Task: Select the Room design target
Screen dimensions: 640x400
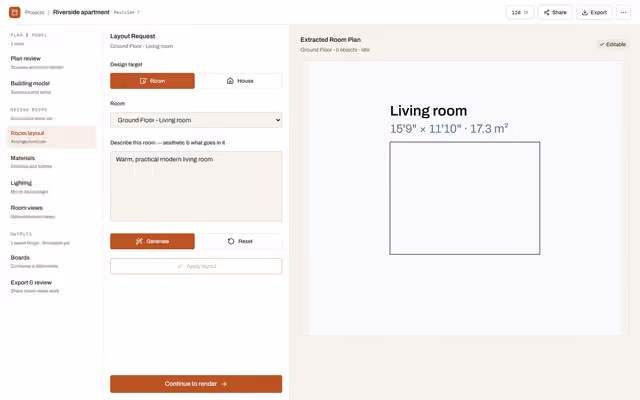Action: (x=152, y=81)
